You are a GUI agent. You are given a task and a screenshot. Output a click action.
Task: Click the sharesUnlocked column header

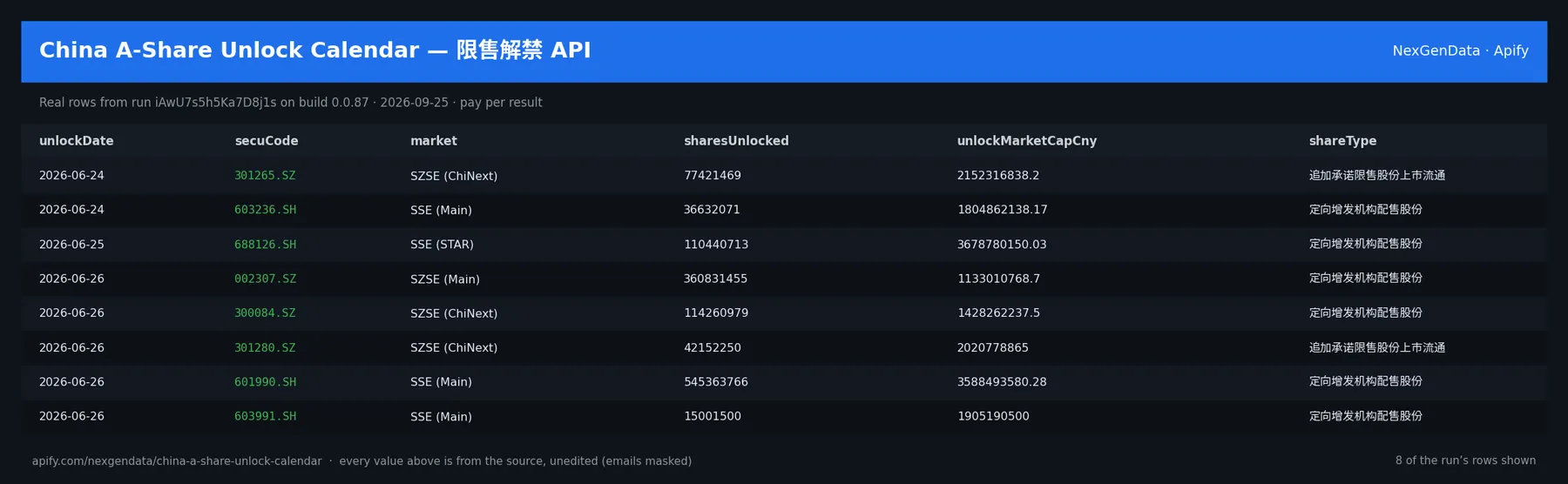tap(736, 141)
